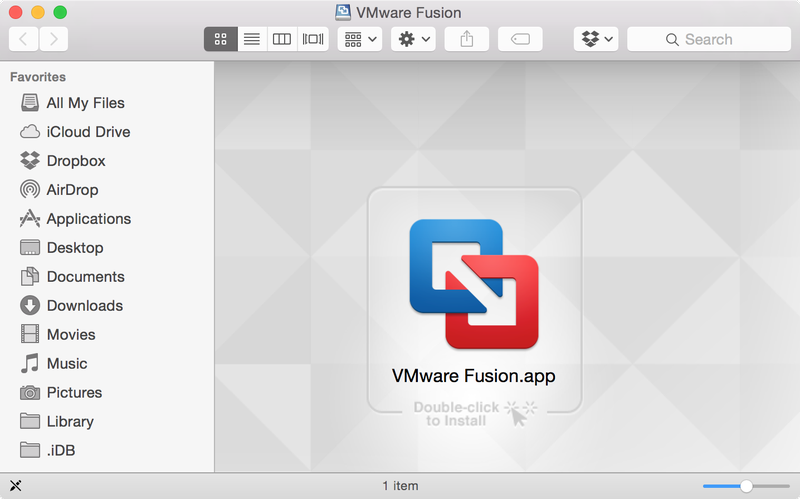800x499 pixels.
Task: Click the customize icon in status bar
Action: [15, 486]
